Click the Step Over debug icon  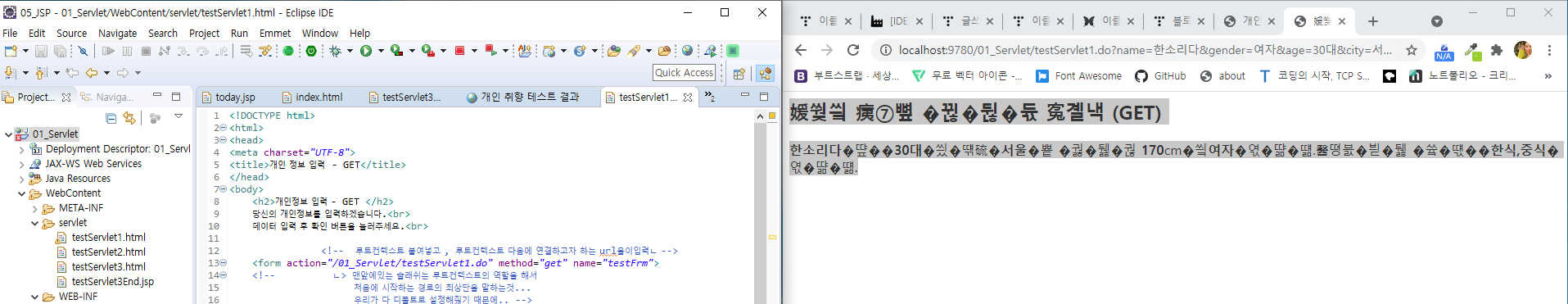pos(202,51)
